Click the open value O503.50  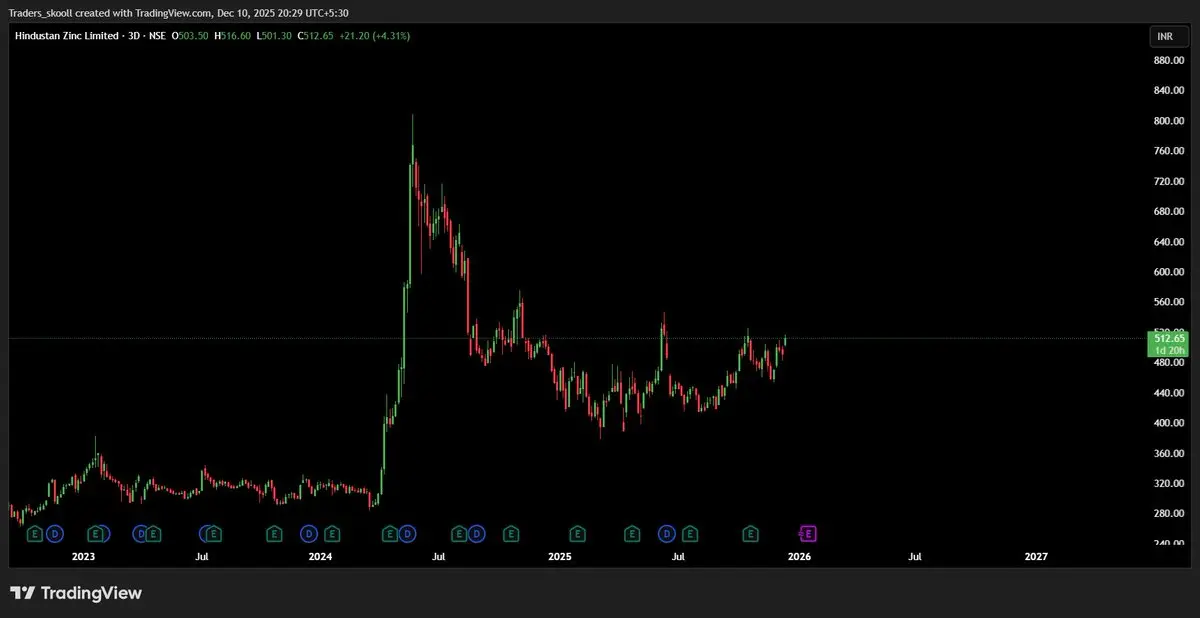pyautogui.click(x=190, y=36)
